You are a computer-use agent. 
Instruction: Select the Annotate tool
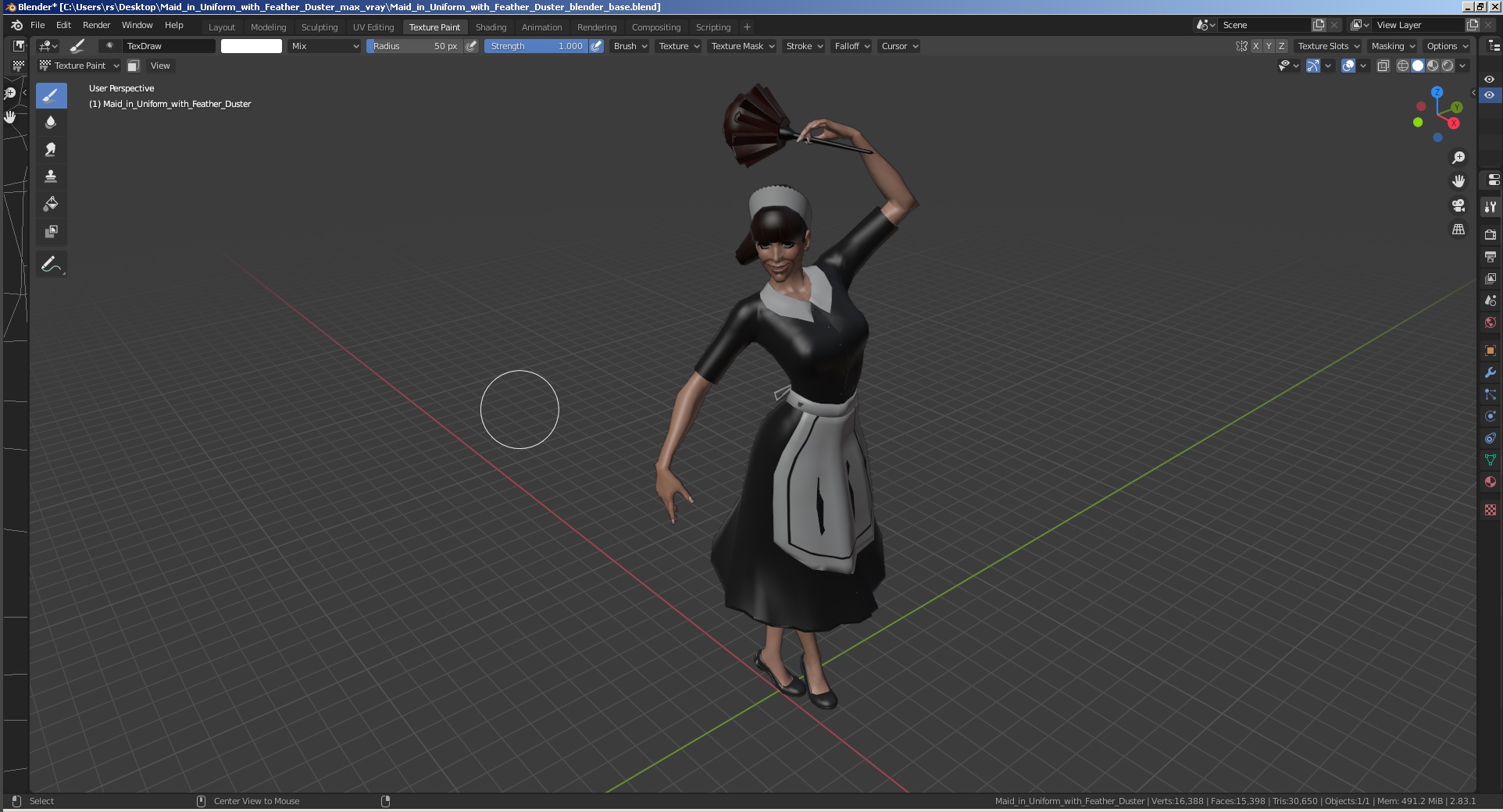click(x=51, y=265)
